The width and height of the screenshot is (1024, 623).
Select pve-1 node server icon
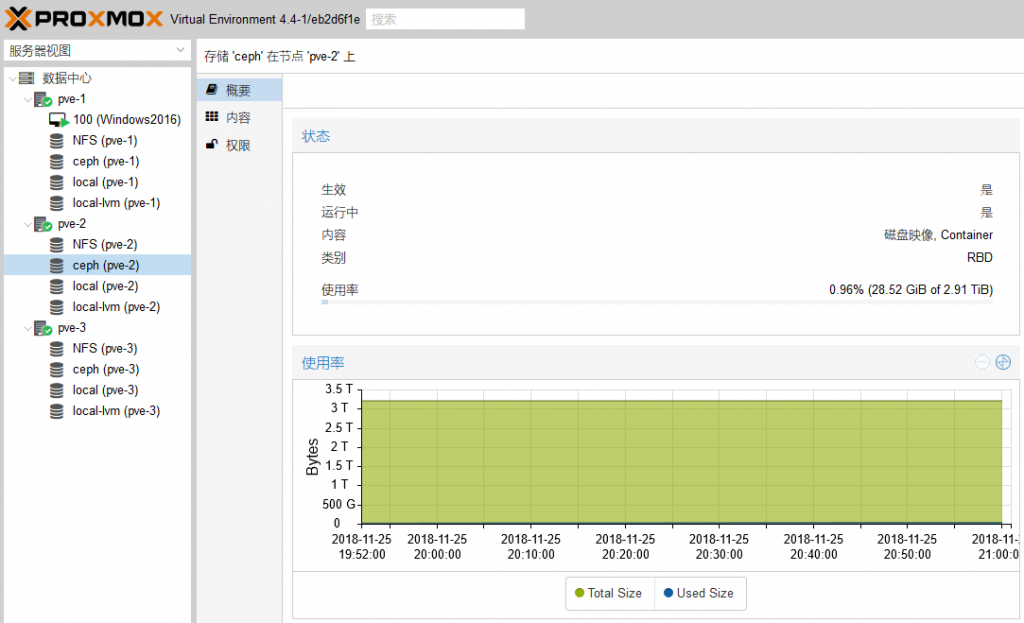(43, 99)
